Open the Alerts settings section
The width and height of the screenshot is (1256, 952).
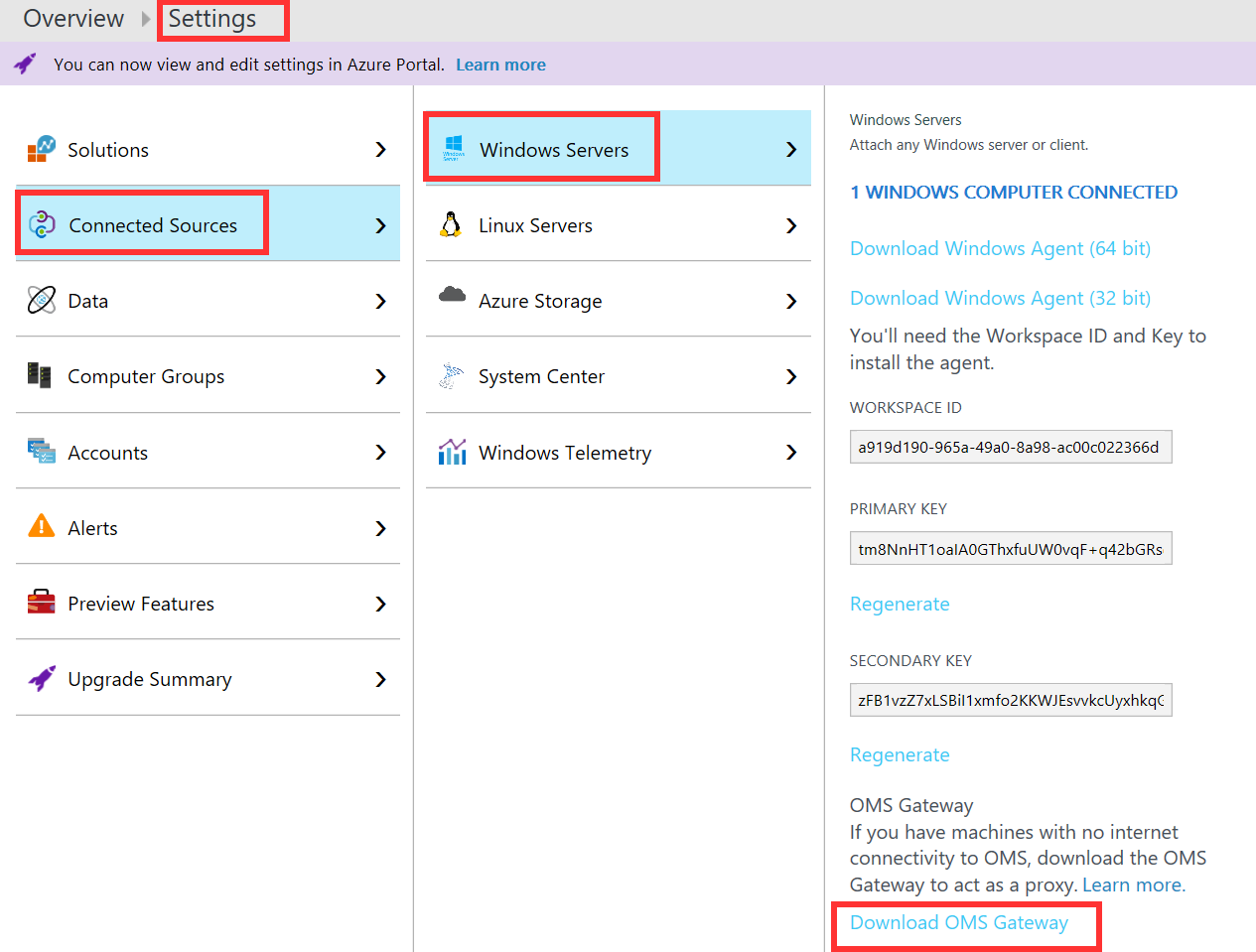click(208, 527)
